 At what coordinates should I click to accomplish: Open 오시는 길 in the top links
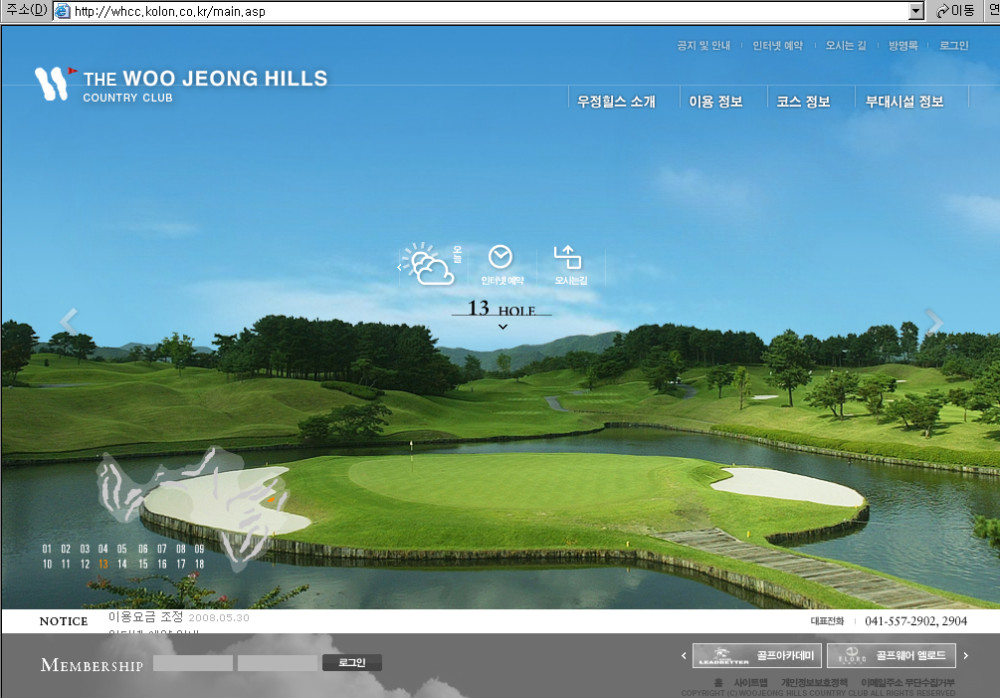tap(846, 45)
